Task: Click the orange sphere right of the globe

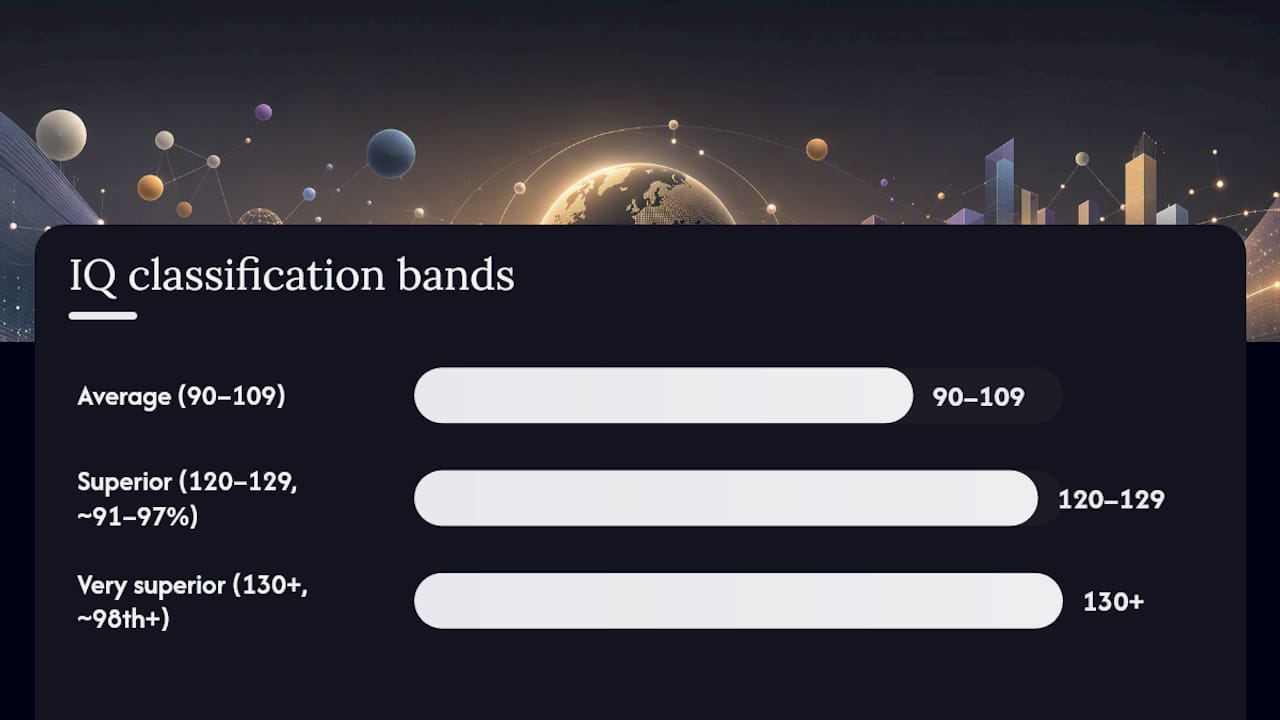Action: pyautogui.click(x=817, y=149)
